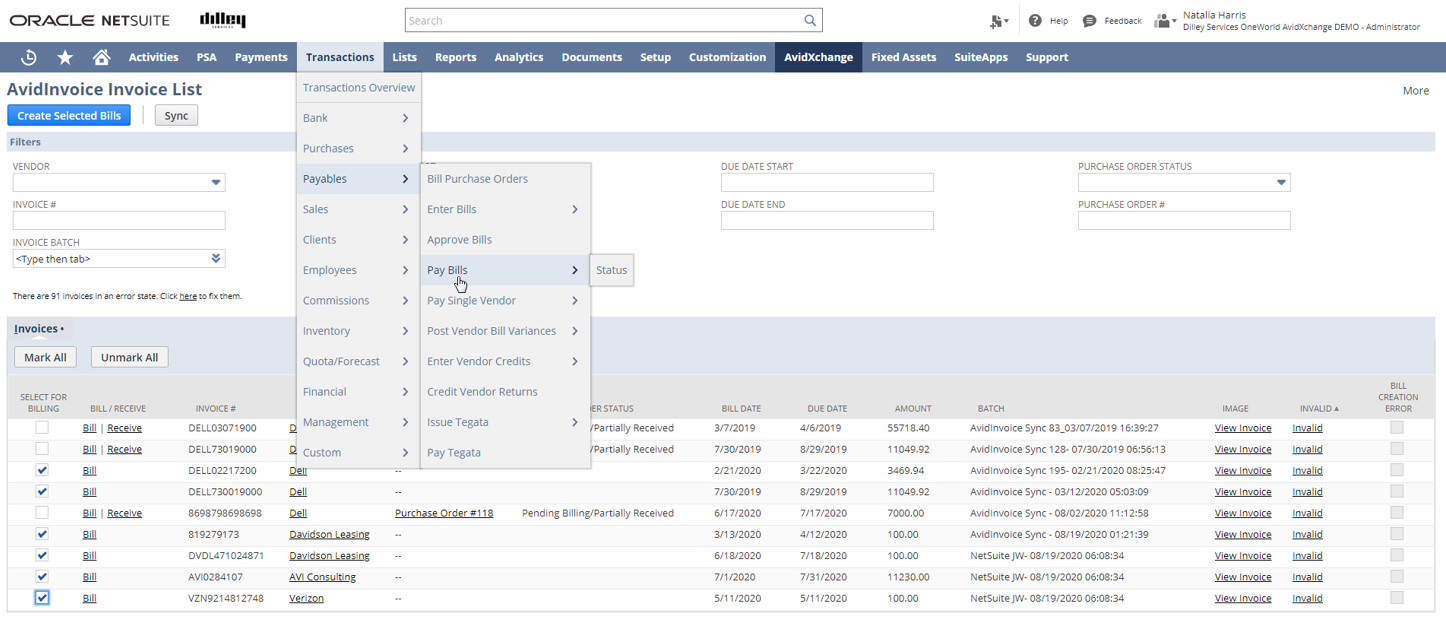Click the Help question mark icon
Image resolution: width=1446 pixels, height=629 pixels.
coord(1035,20)
